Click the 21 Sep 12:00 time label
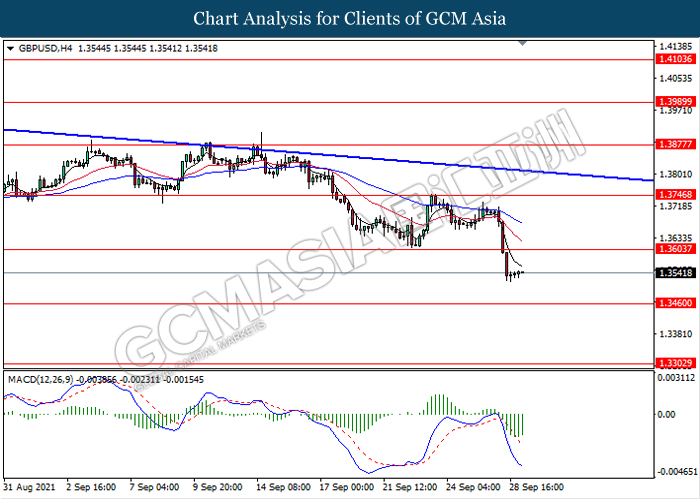This screenshot has width=700, height=500. pos(410,487)
